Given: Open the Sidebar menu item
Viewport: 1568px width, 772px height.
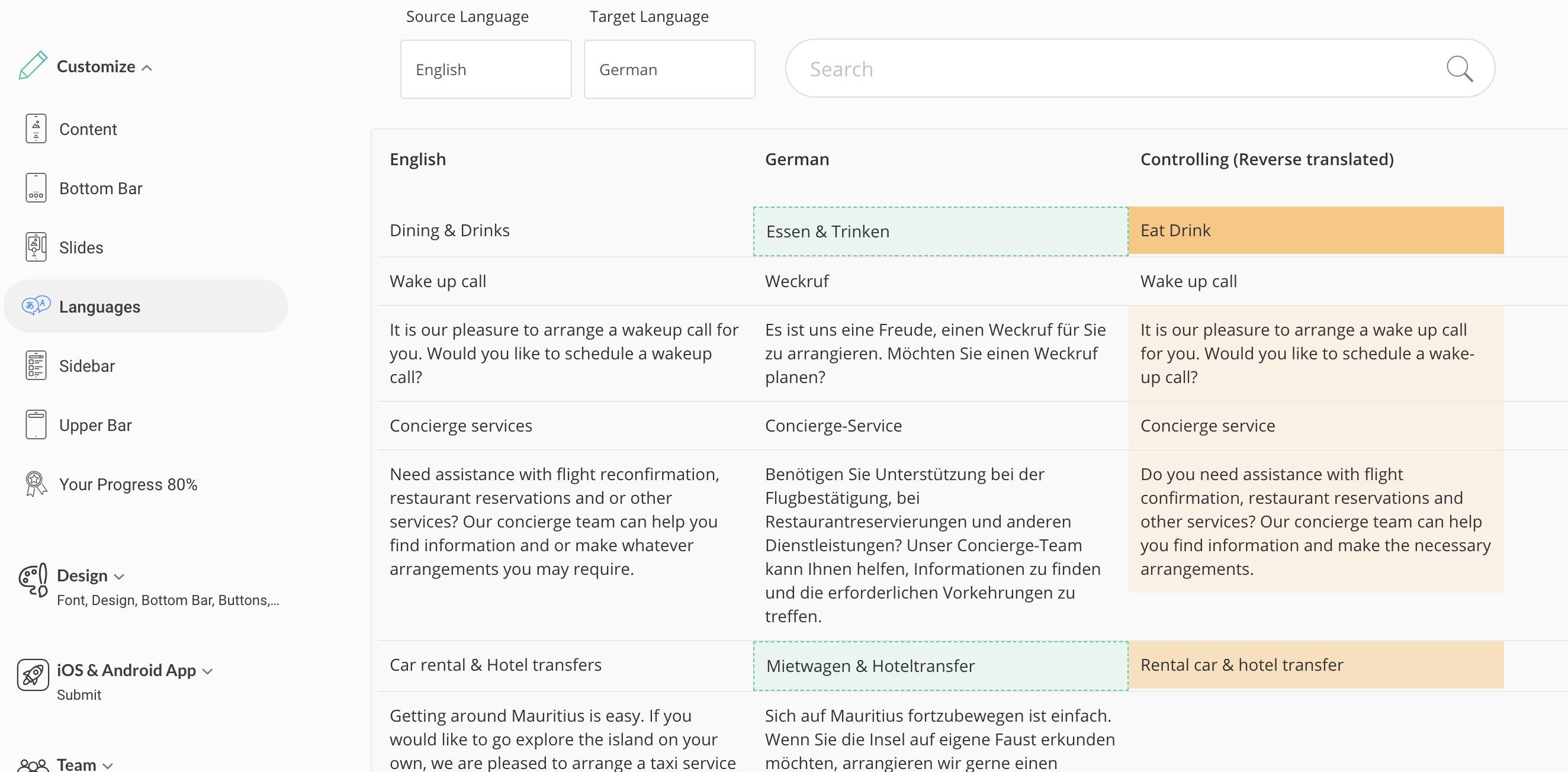Looking at the screenshot, I should point(87,366).
